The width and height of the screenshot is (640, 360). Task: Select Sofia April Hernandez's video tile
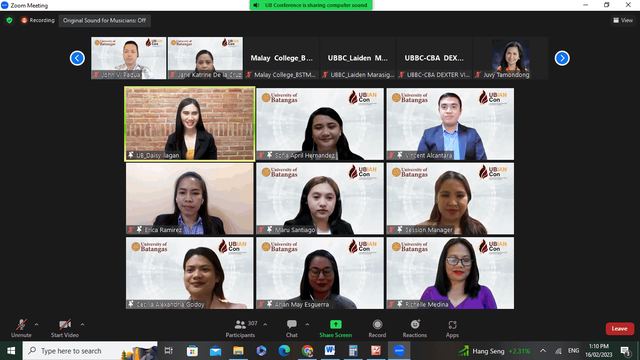(320, 124)
